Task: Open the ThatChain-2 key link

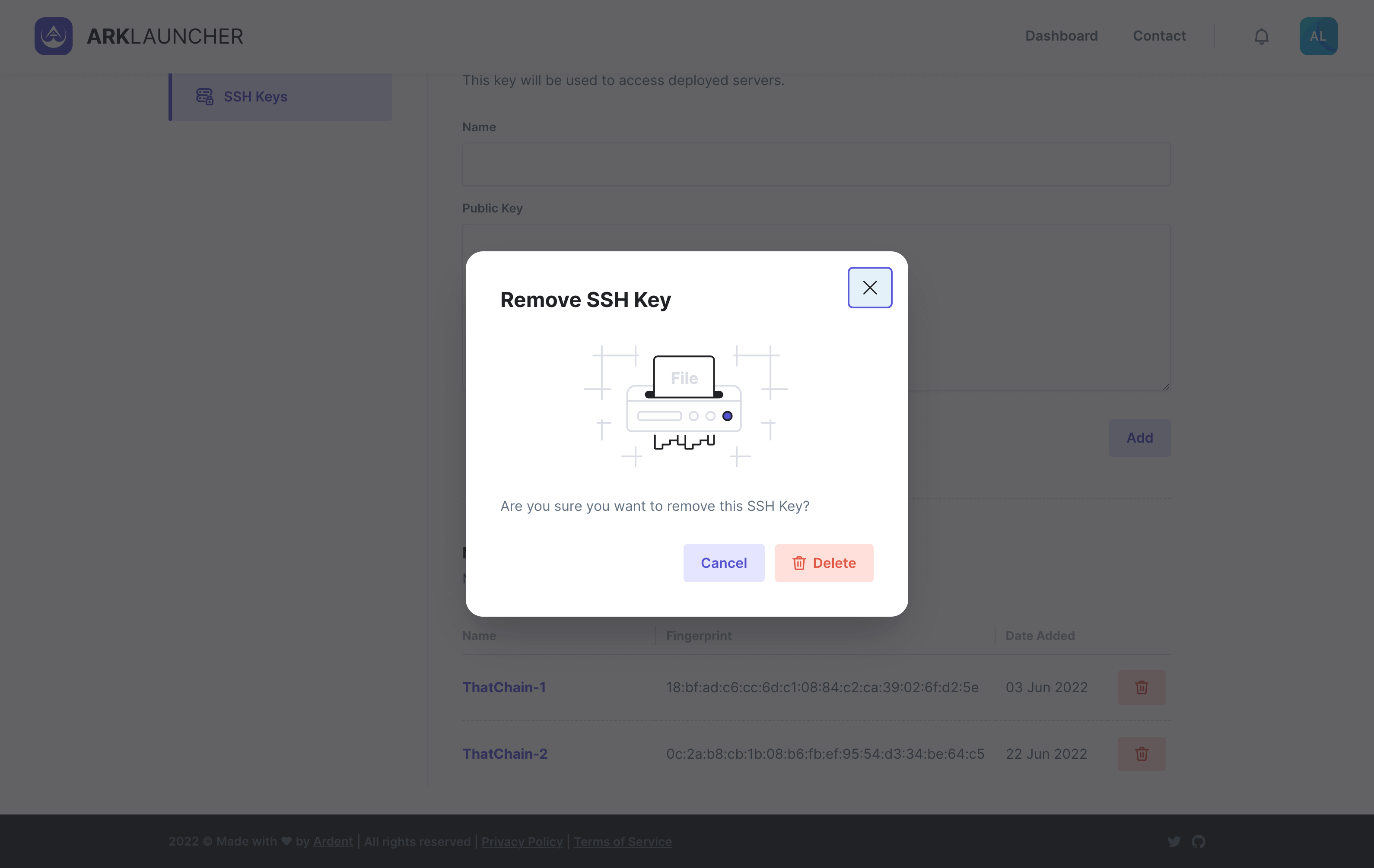Action: click(x=504, y=754)
